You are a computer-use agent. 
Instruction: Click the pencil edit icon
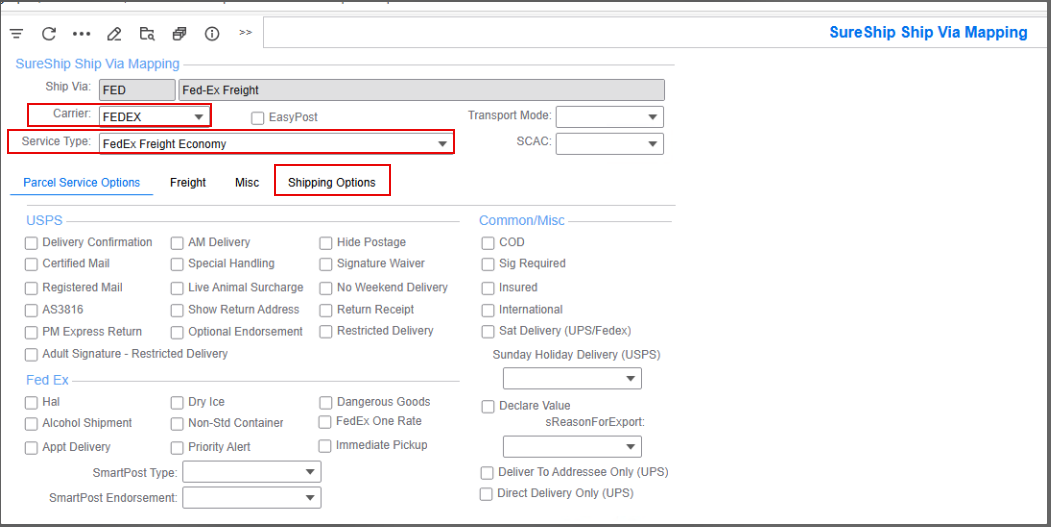click(x=114, y=33)
